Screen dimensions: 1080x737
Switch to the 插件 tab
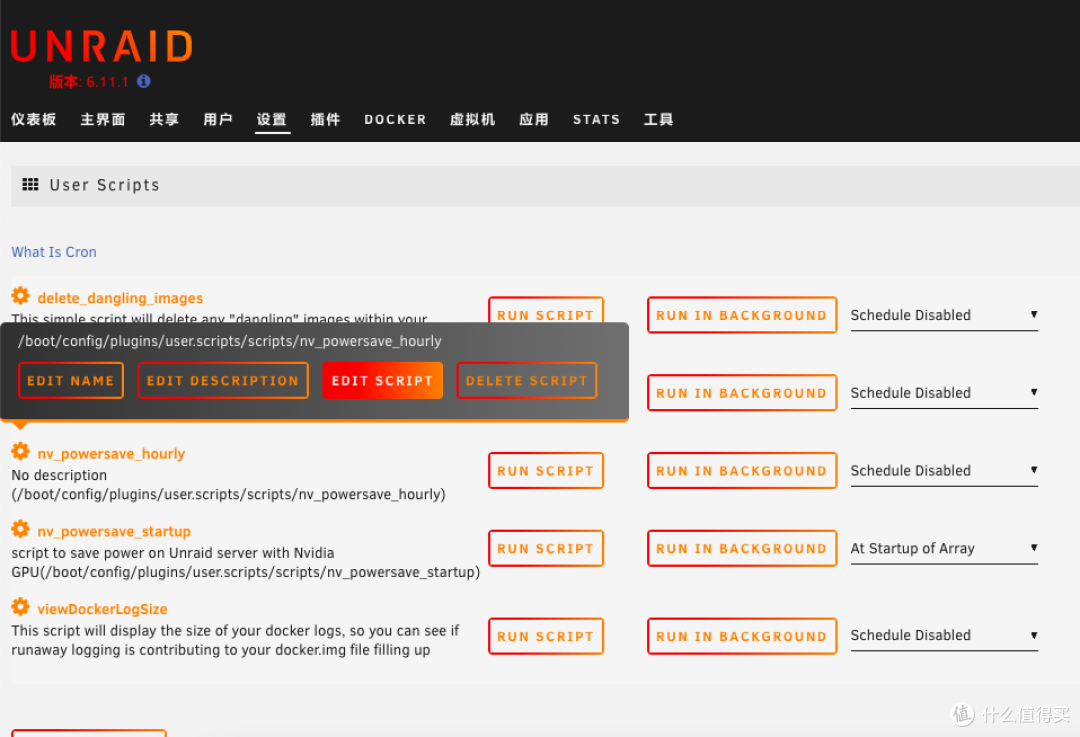click(325, 119)
